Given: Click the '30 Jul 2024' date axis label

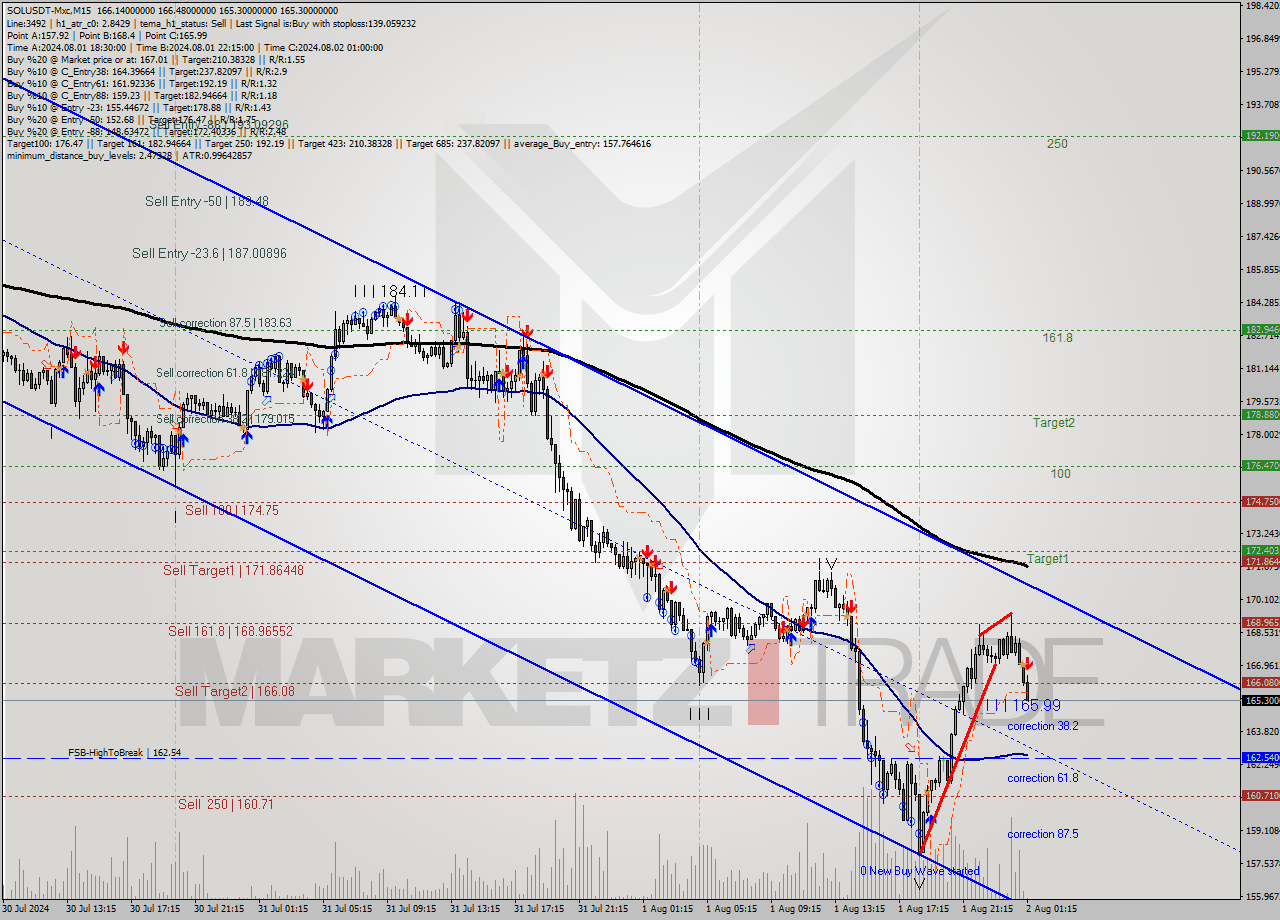Looking at the screenshot, I should (25, 909).
